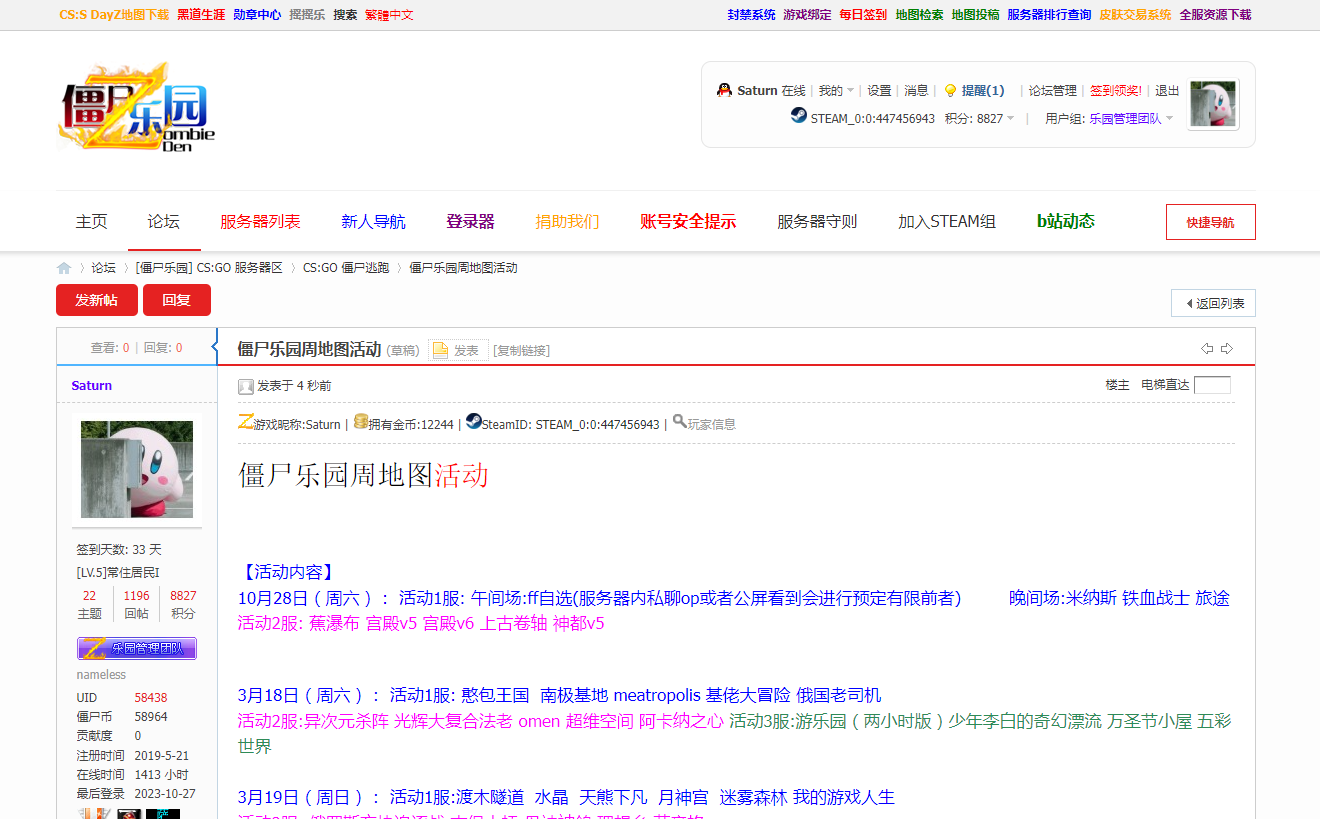
Task: Select the 论坛 nav tab
Action: pyautogui.click(x=164, y=222)
